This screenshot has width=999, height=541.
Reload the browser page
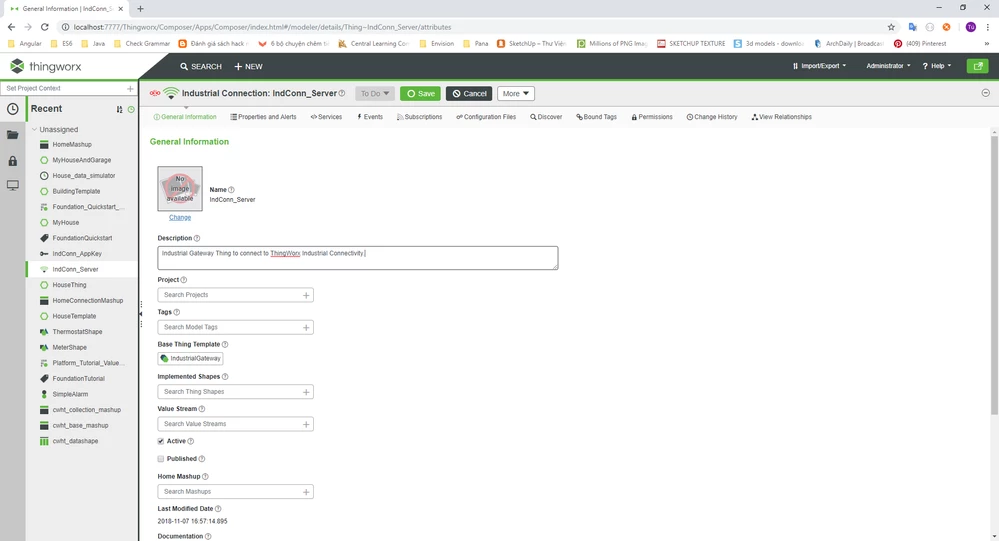pyautogui.click(x=45, y=27)
